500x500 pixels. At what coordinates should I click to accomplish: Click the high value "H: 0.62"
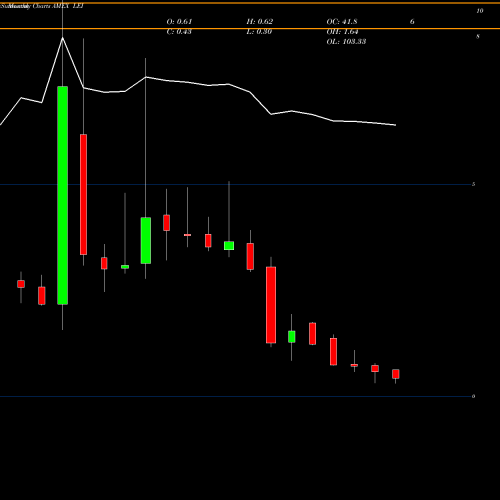(260, 22)
